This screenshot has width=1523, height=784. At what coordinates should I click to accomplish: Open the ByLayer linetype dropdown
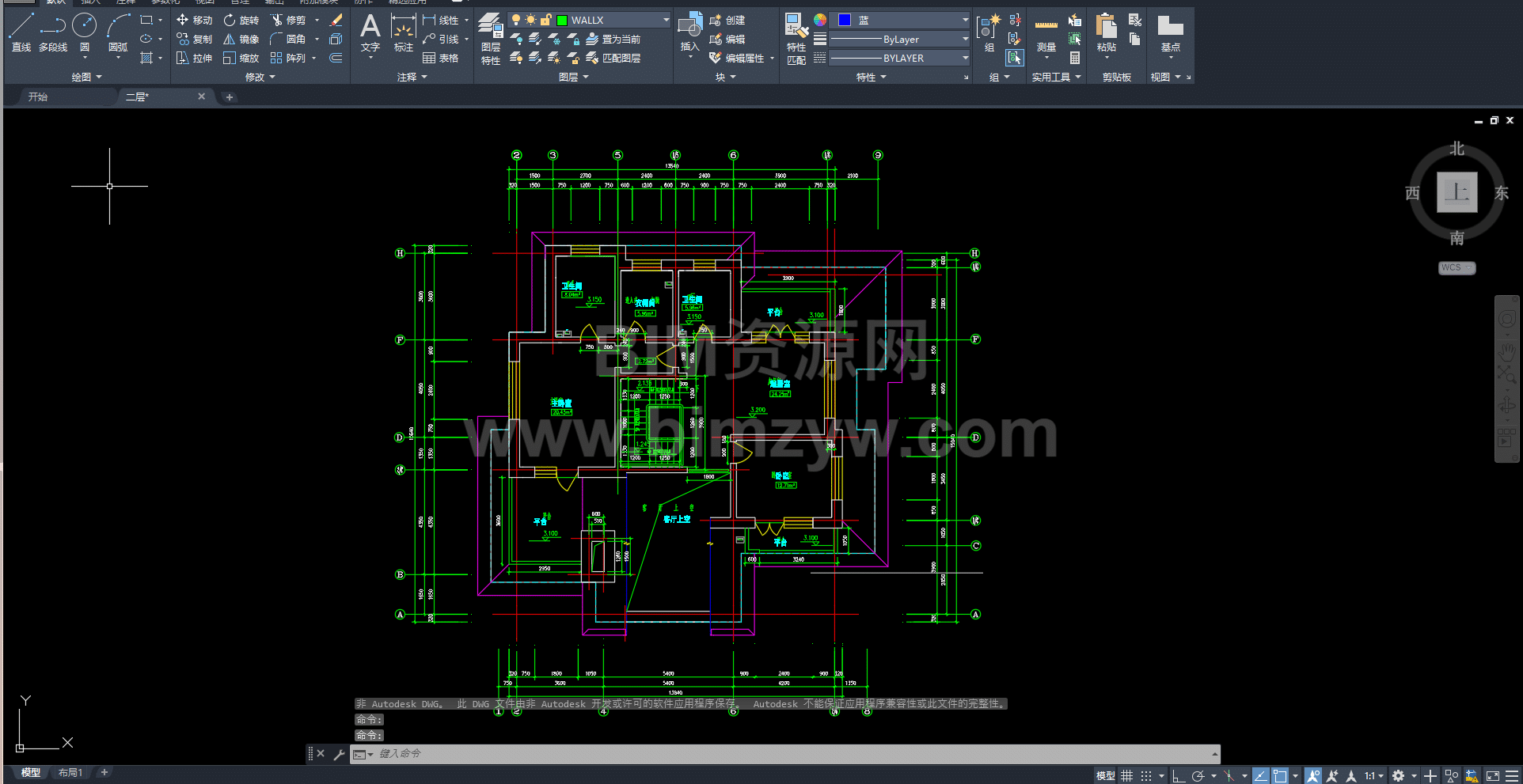tap(965, 39)
